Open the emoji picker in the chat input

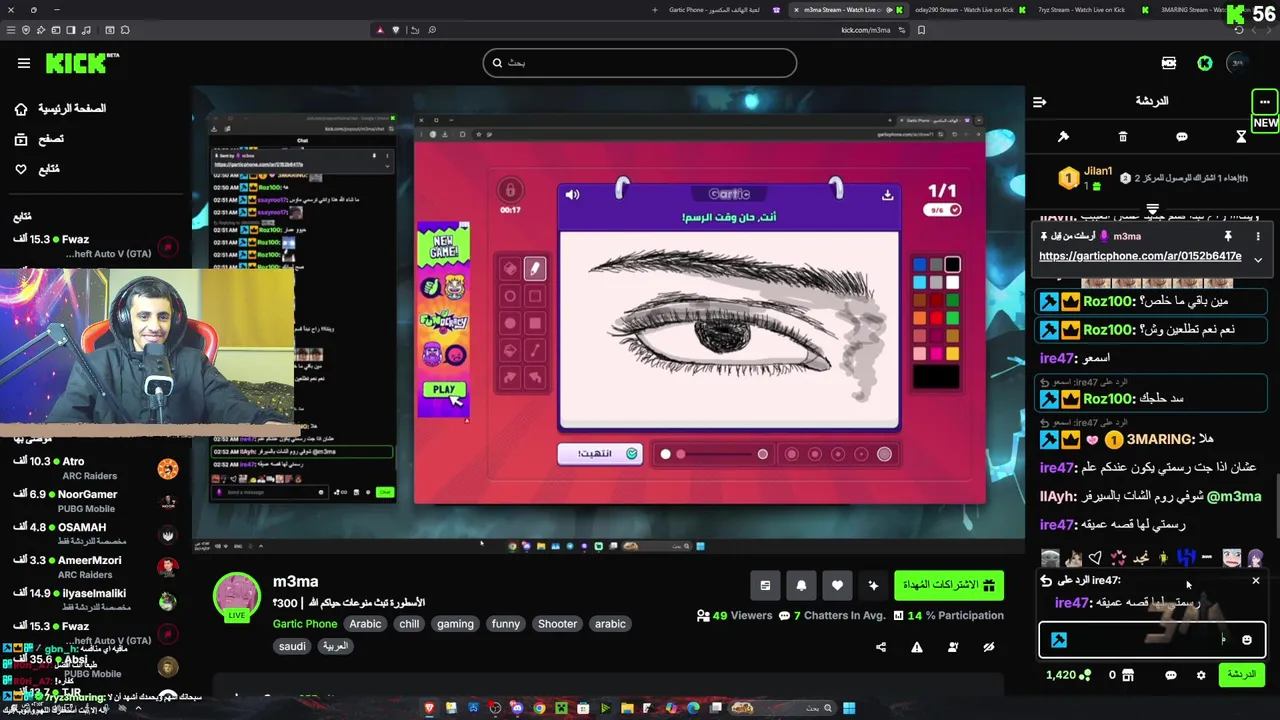pos(1246,640)
